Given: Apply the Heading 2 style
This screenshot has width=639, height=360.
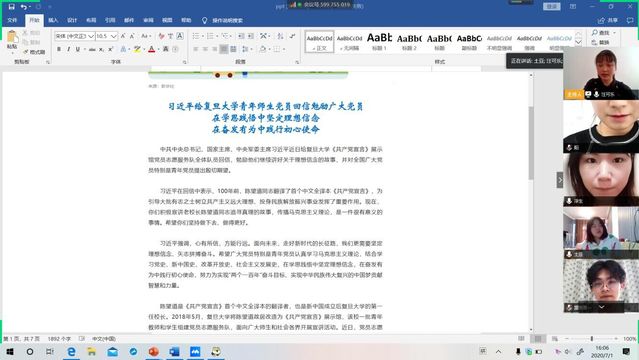Looking at the screenshot, I should 409,42.
